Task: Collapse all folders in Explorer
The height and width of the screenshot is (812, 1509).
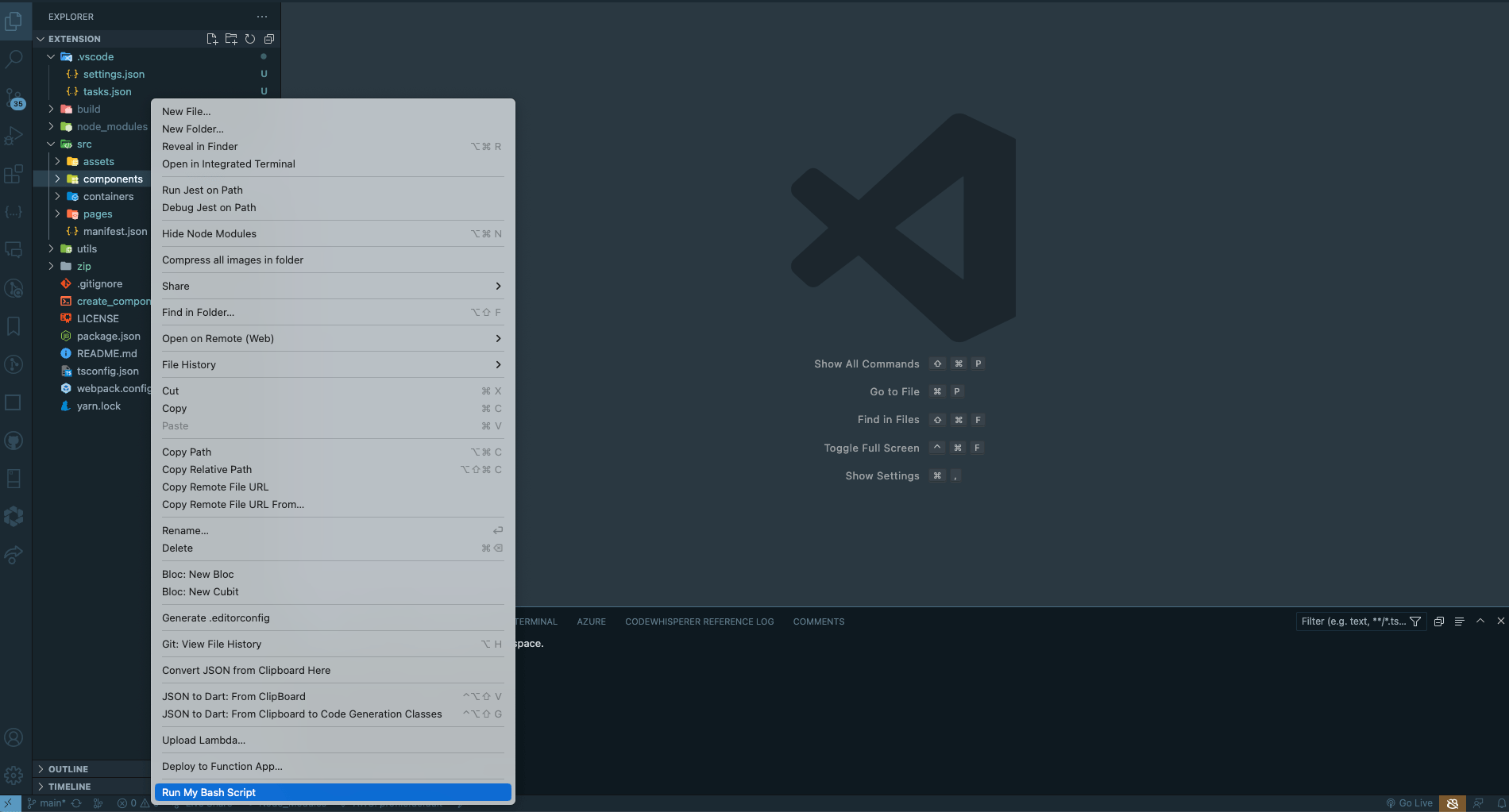Action: (269, 39)
